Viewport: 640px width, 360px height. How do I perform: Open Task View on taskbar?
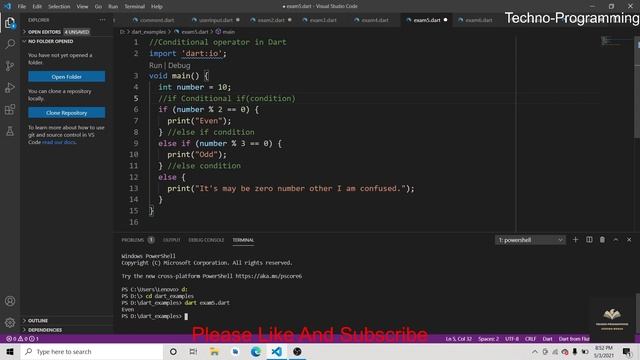coord(193,351)
